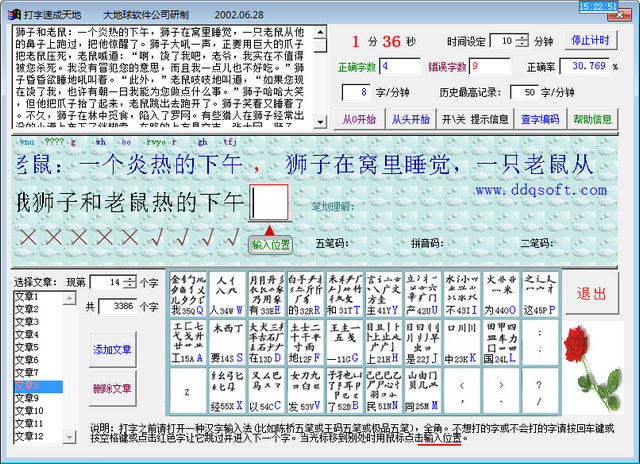The height and width of the screenshot is (464, 640).
Task: Select 文章12 in the article list
Action: (38, 436)
